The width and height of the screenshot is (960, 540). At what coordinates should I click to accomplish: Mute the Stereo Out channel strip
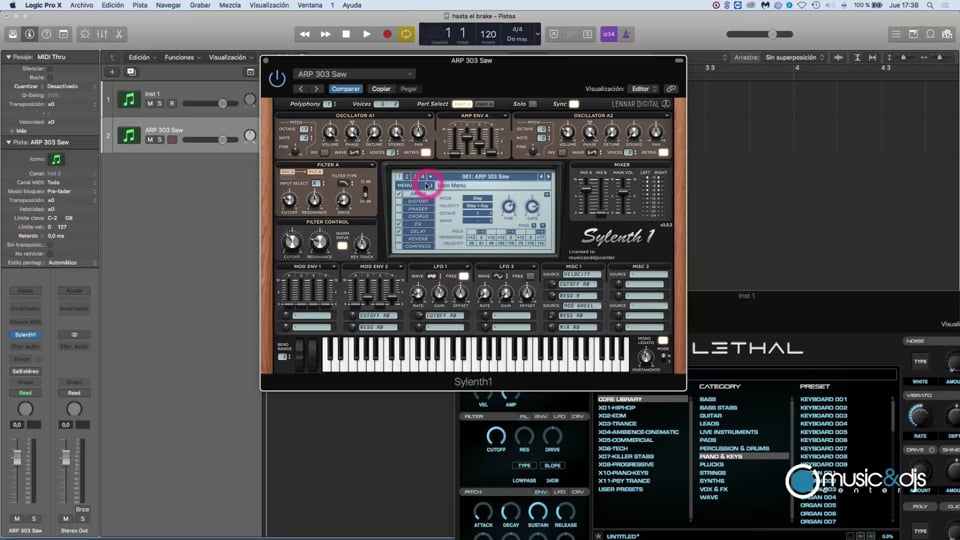click(66, 519)
